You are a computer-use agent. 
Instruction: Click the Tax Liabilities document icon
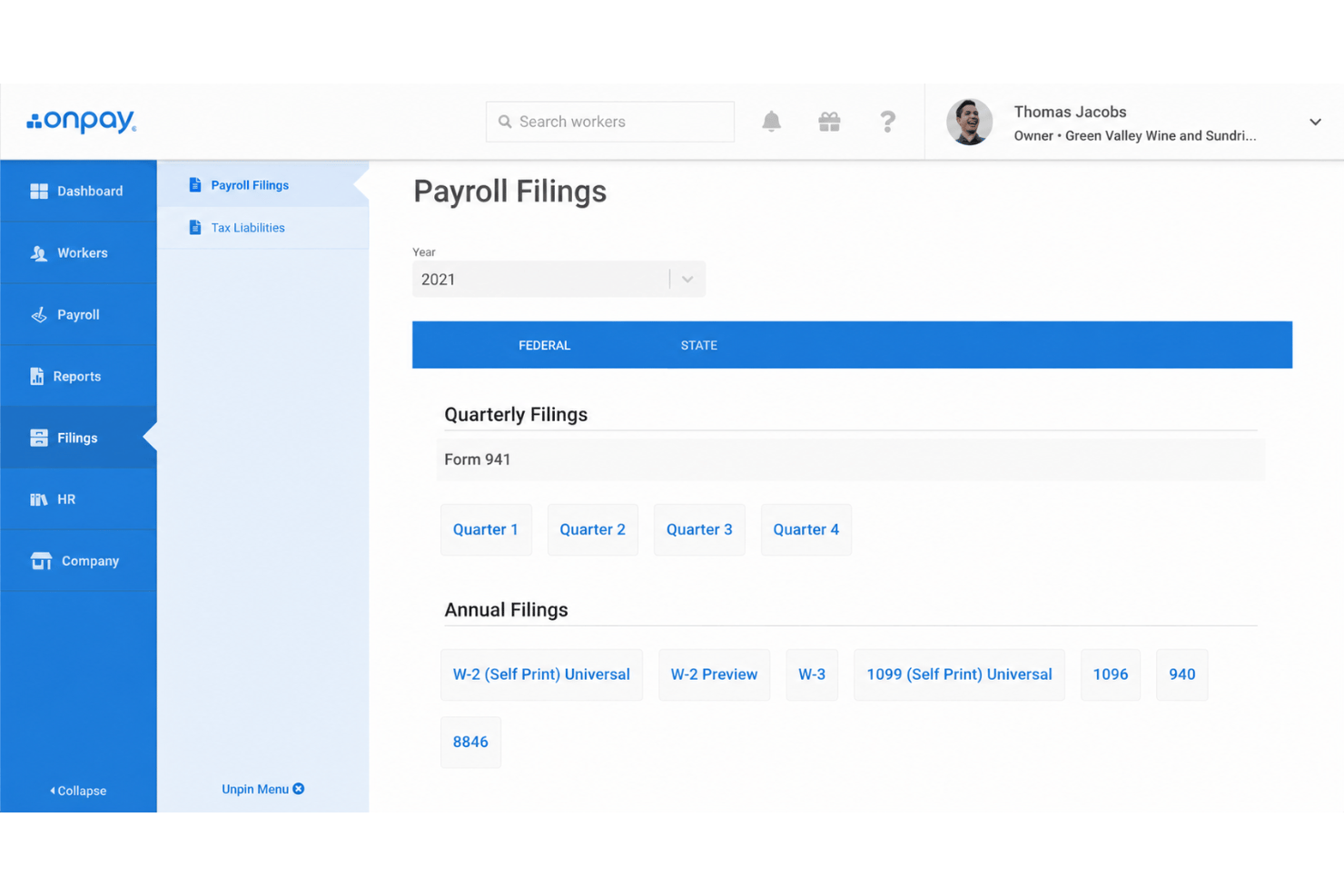click(x=195, y=227)
